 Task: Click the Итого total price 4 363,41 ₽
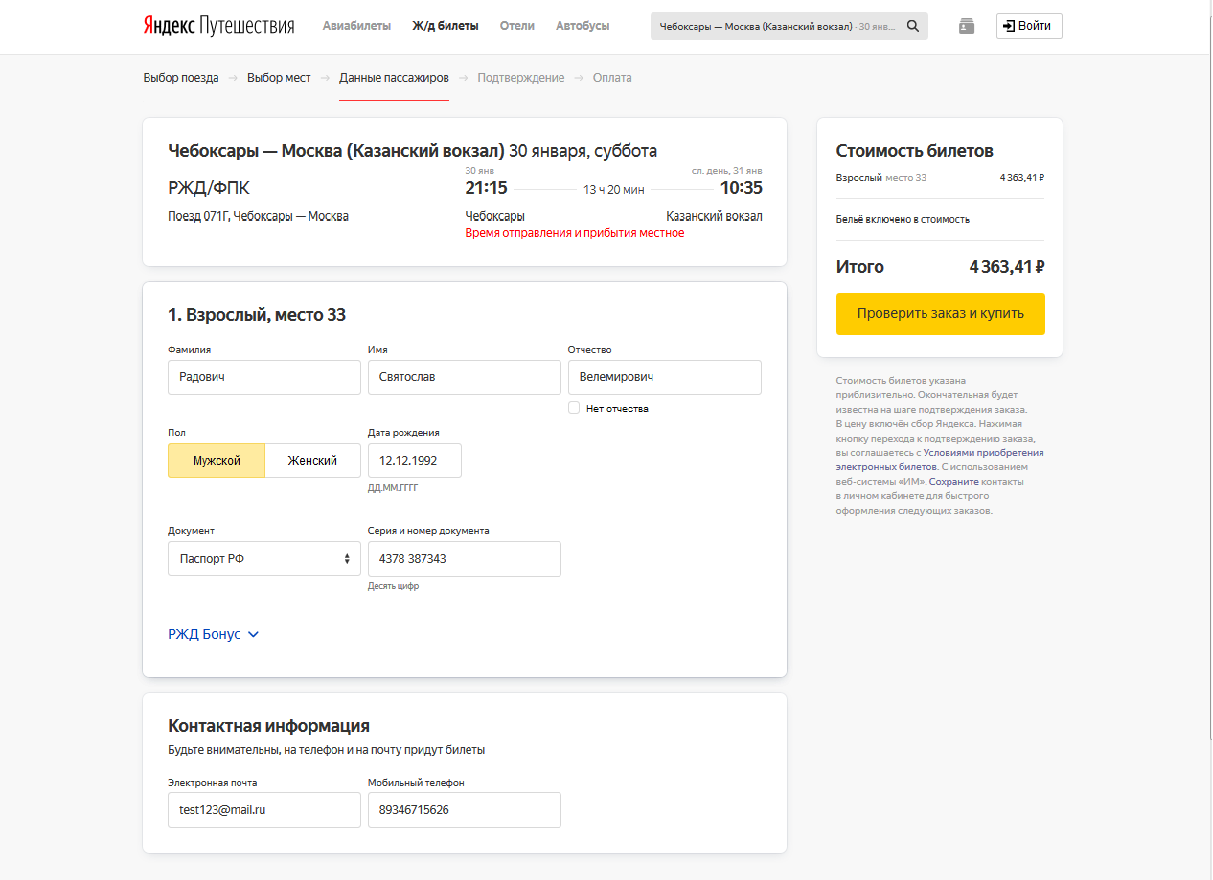[1007, 267]
